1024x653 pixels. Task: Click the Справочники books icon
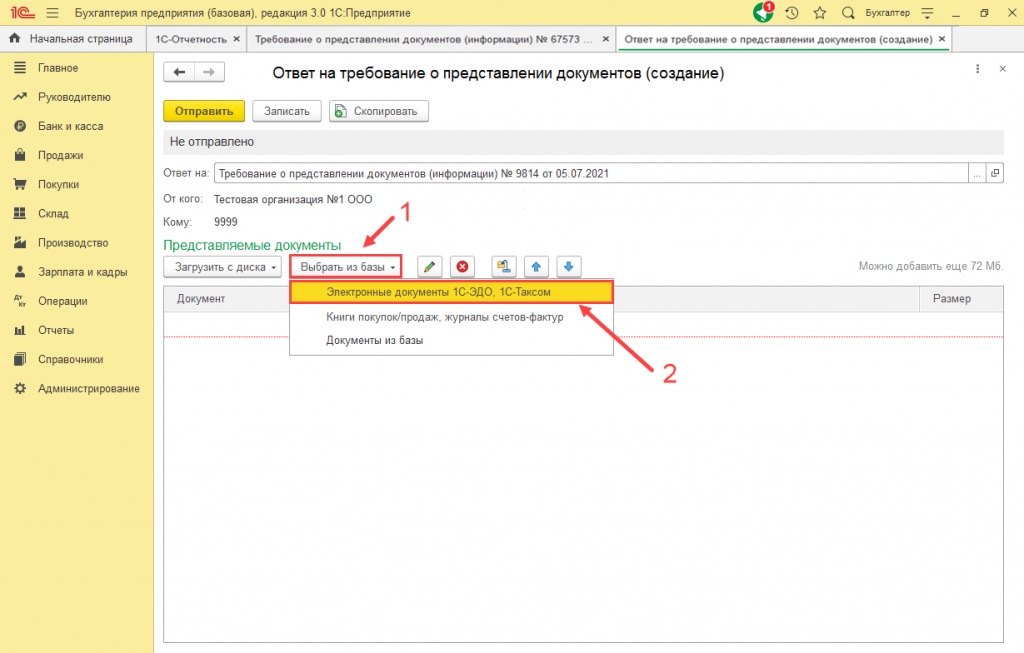[20, 359]
